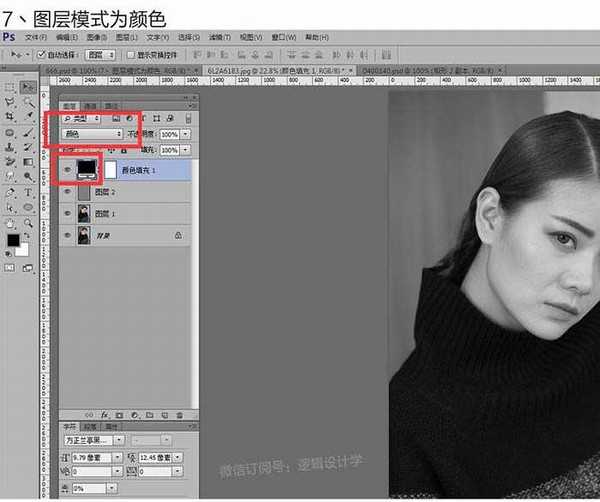The image size is (600, 502).
Task: Open the layer blend mode dropdown (颜色)
Action: [92, 133]
